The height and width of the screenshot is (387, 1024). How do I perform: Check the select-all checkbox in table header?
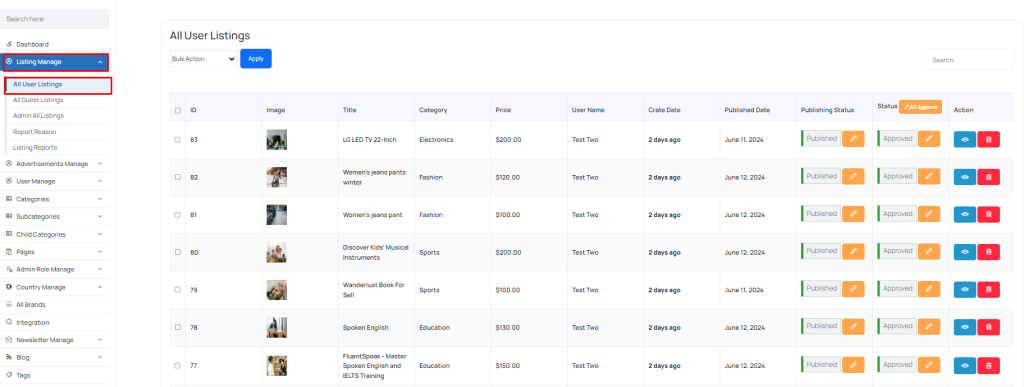[x=178, y=110]
